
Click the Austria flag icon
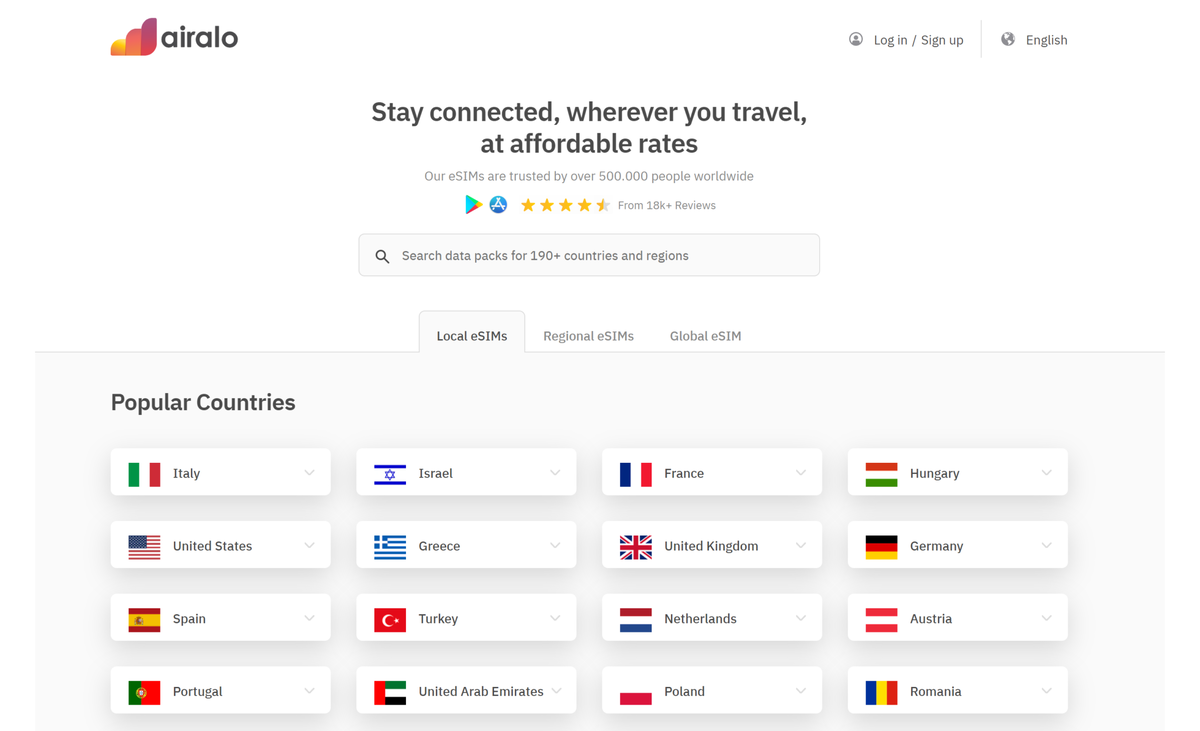coord(881,620)
